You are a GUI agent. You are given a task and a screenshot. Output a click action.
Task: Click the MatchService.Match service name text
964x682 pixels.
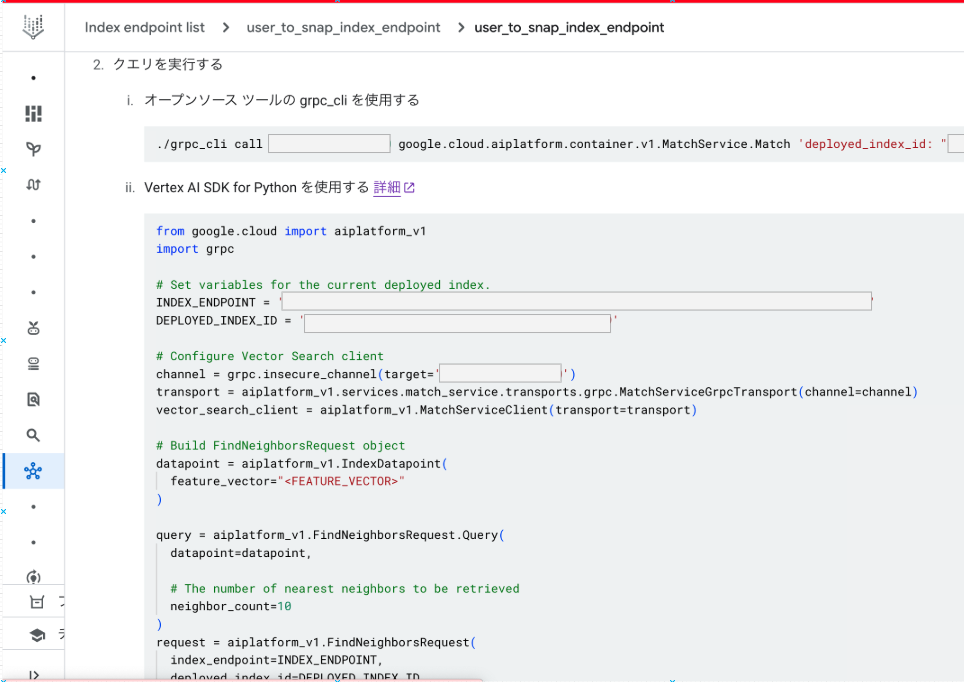(594, 144)
